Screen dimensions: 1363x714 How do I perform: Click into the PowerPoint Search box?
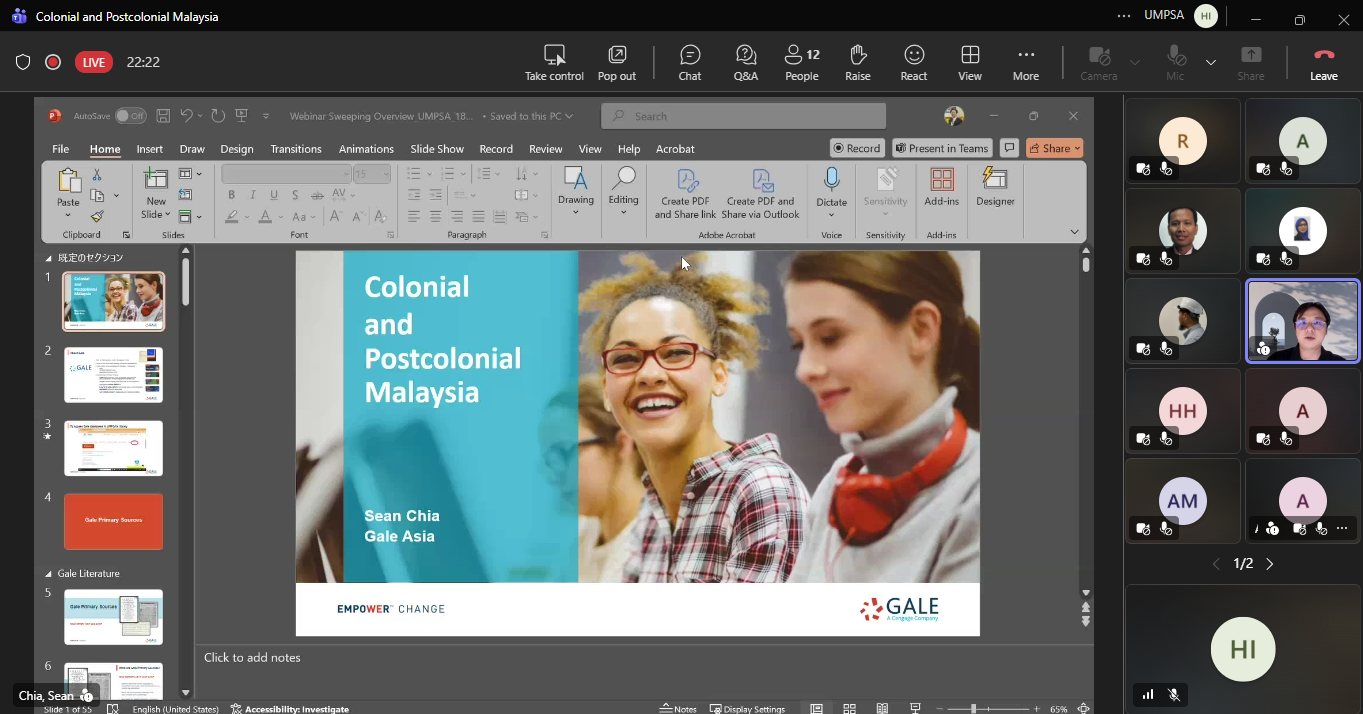coord(743,116)
